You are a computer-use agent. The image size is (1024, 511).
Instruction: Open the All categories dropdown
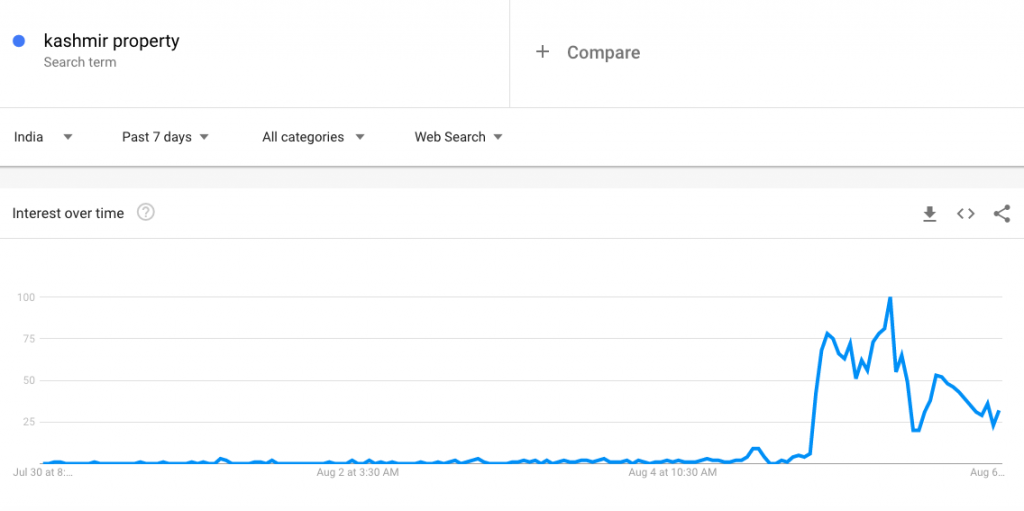click(x=313, y=137)
